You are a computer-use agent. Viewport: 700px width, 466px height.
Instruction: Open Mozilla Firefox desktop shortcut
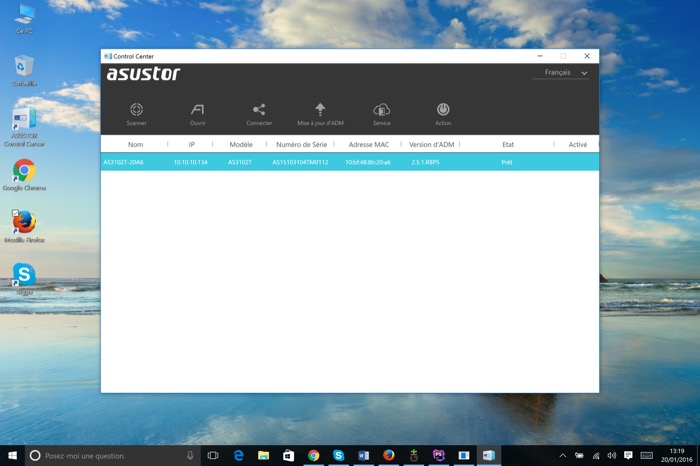pyautogui.click(x=24, y=222)
